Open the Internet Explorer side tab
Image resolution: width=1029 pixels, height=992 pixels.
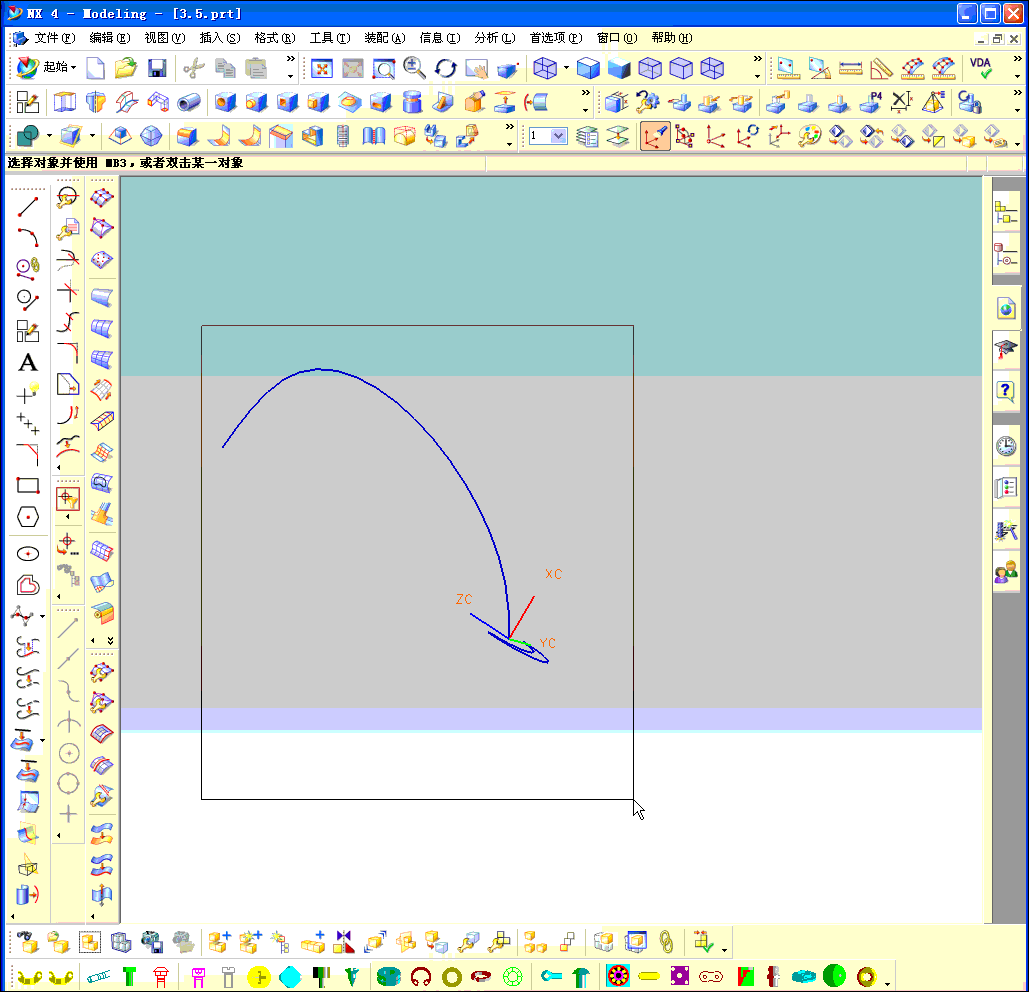click(1007, 308)
